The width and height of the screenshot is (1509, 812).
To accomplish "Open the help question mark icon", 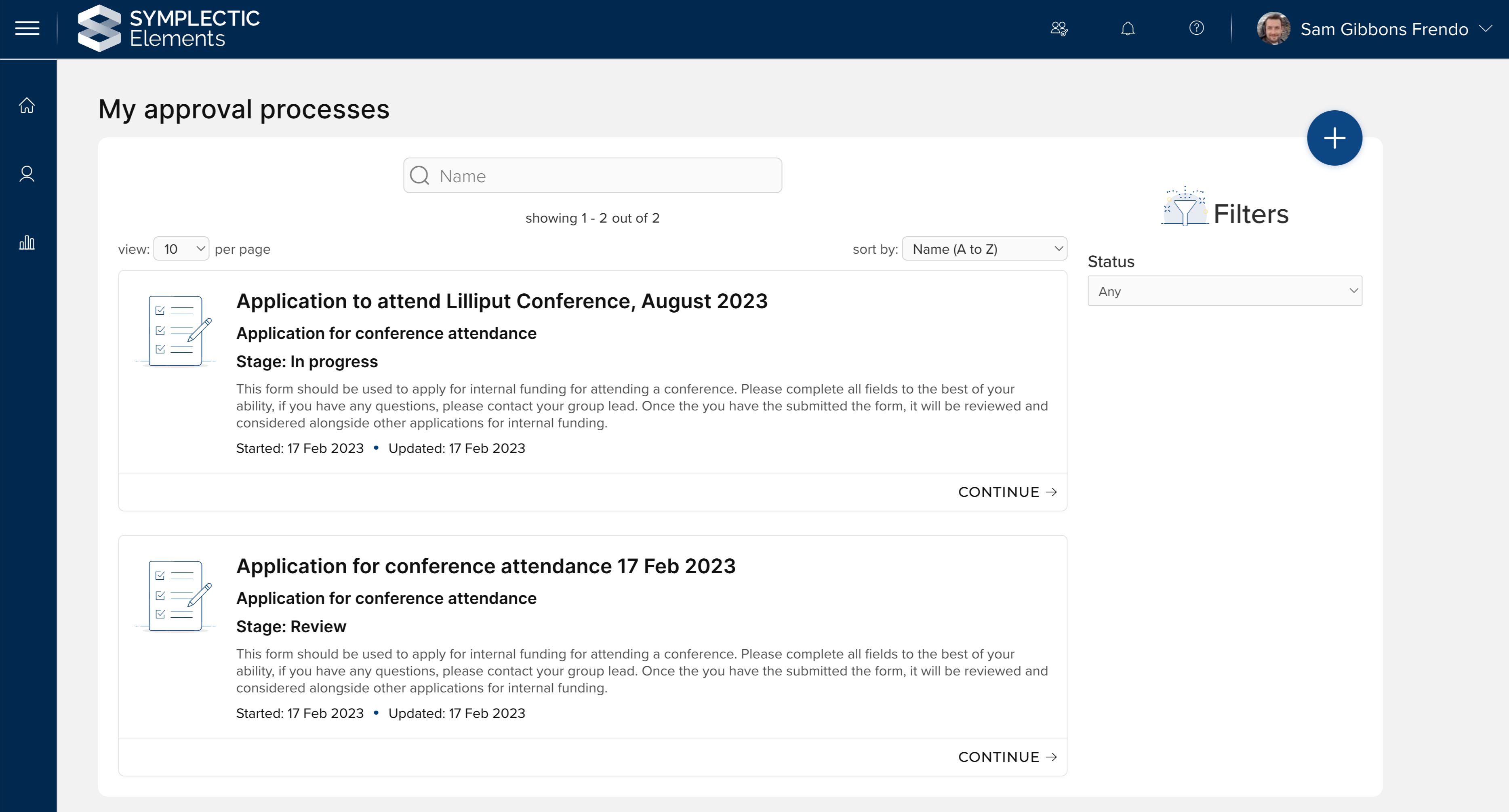I will [1196, 28].
